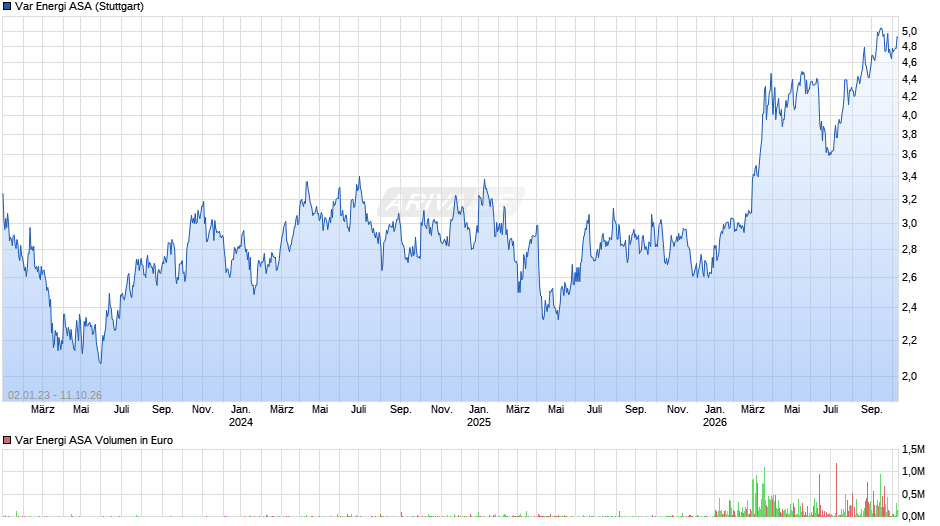Click the price axis label "4,6"

tap(909, 62)
